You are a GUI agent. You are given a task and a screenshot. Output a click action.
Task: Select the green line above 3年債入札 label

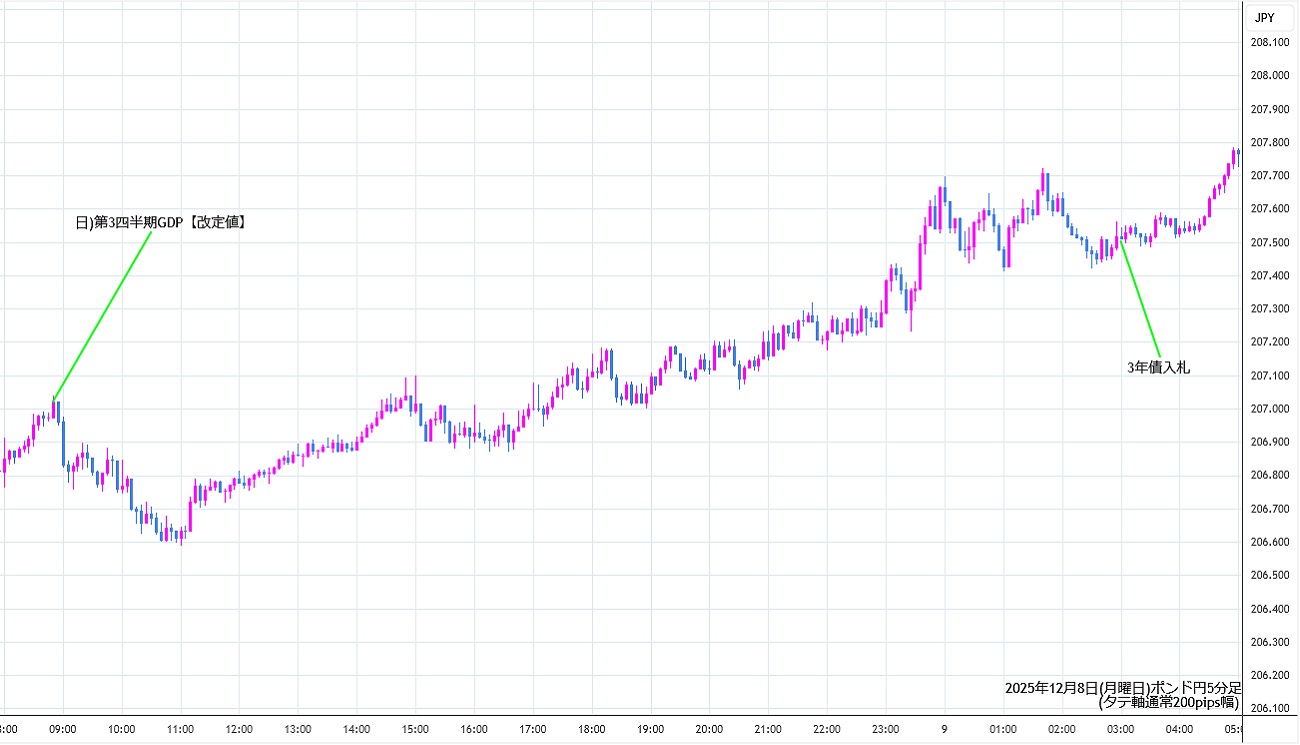(1138, 298)
